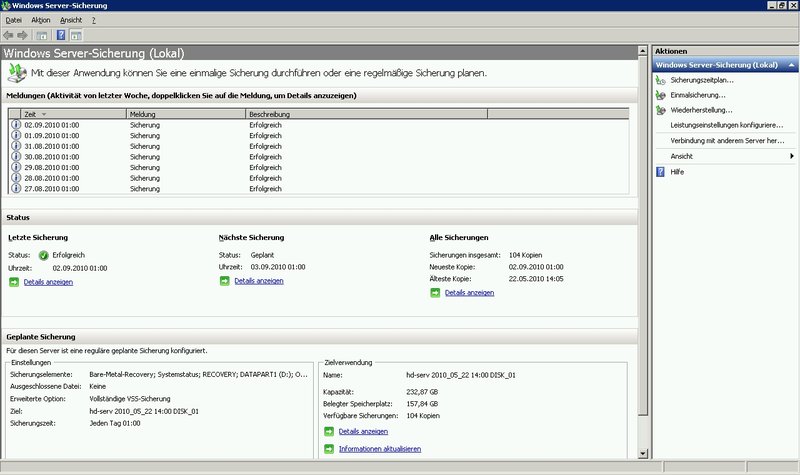Image resolution: width=800 pixels, height=475 pixels.
Task: Open Details anzeigen under Letzte Sicherung
Action: [x=48, y=282]
